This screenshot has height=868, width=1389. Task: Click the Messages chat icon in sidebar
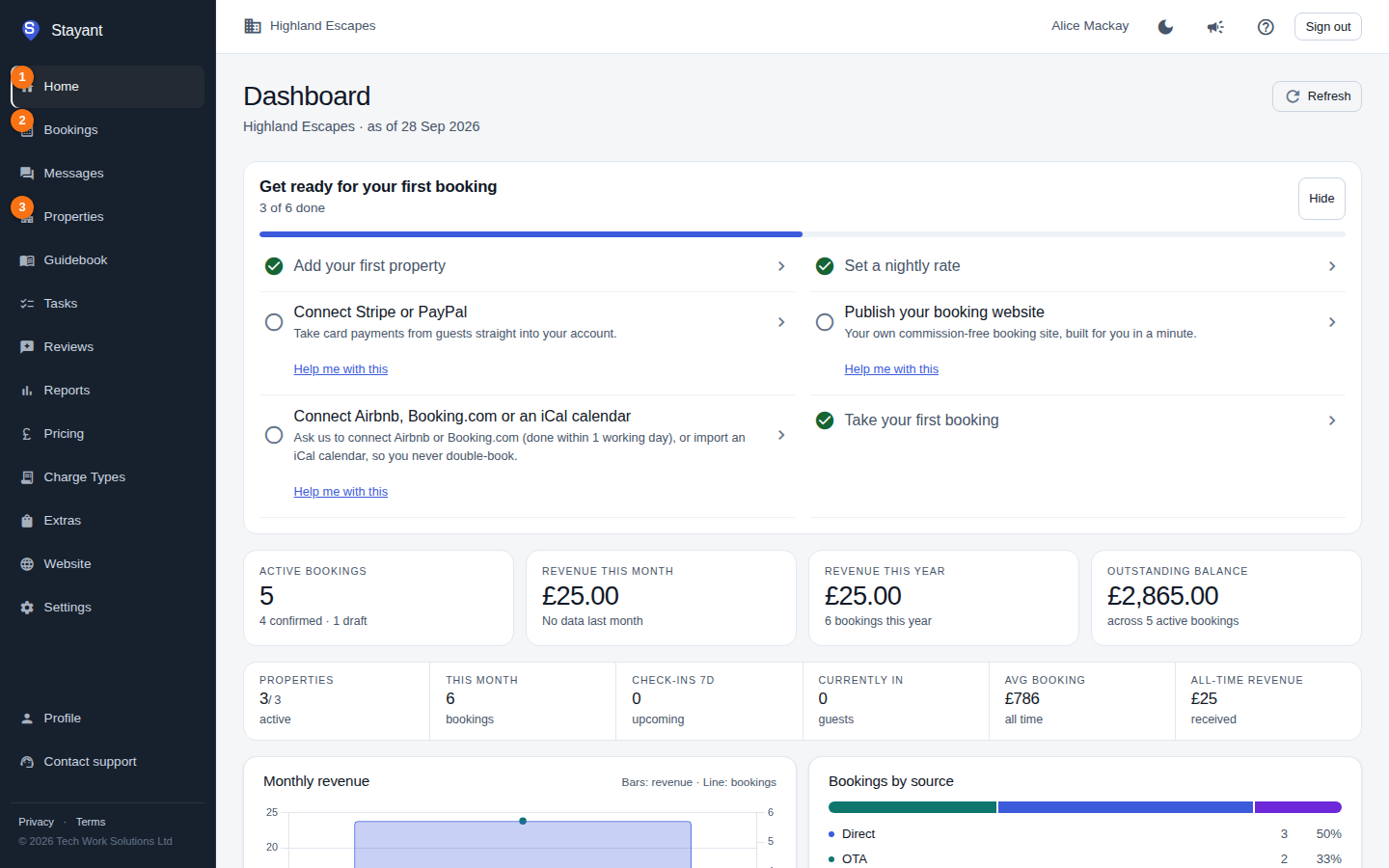click(x=27, y=174)
